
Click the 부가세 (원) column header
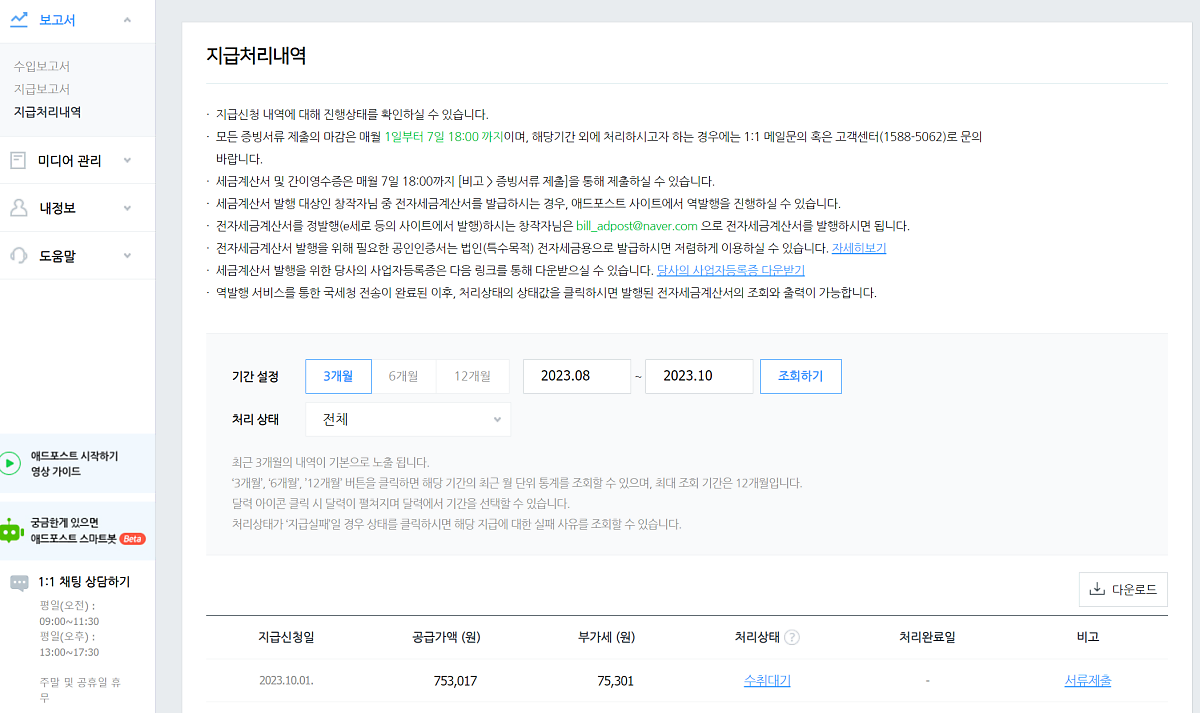pyautogui.click(x=607, y=637)
